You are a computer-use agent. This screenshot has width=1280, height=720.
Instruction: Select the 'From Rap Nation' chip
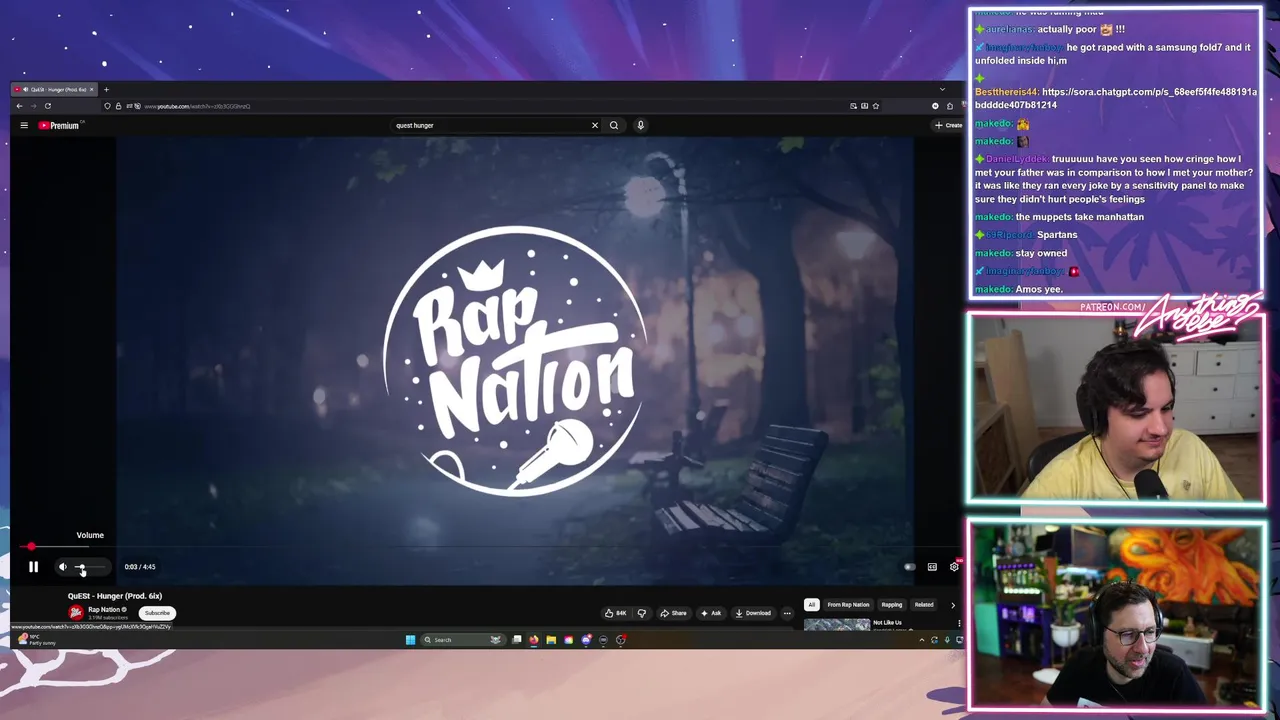848,605
